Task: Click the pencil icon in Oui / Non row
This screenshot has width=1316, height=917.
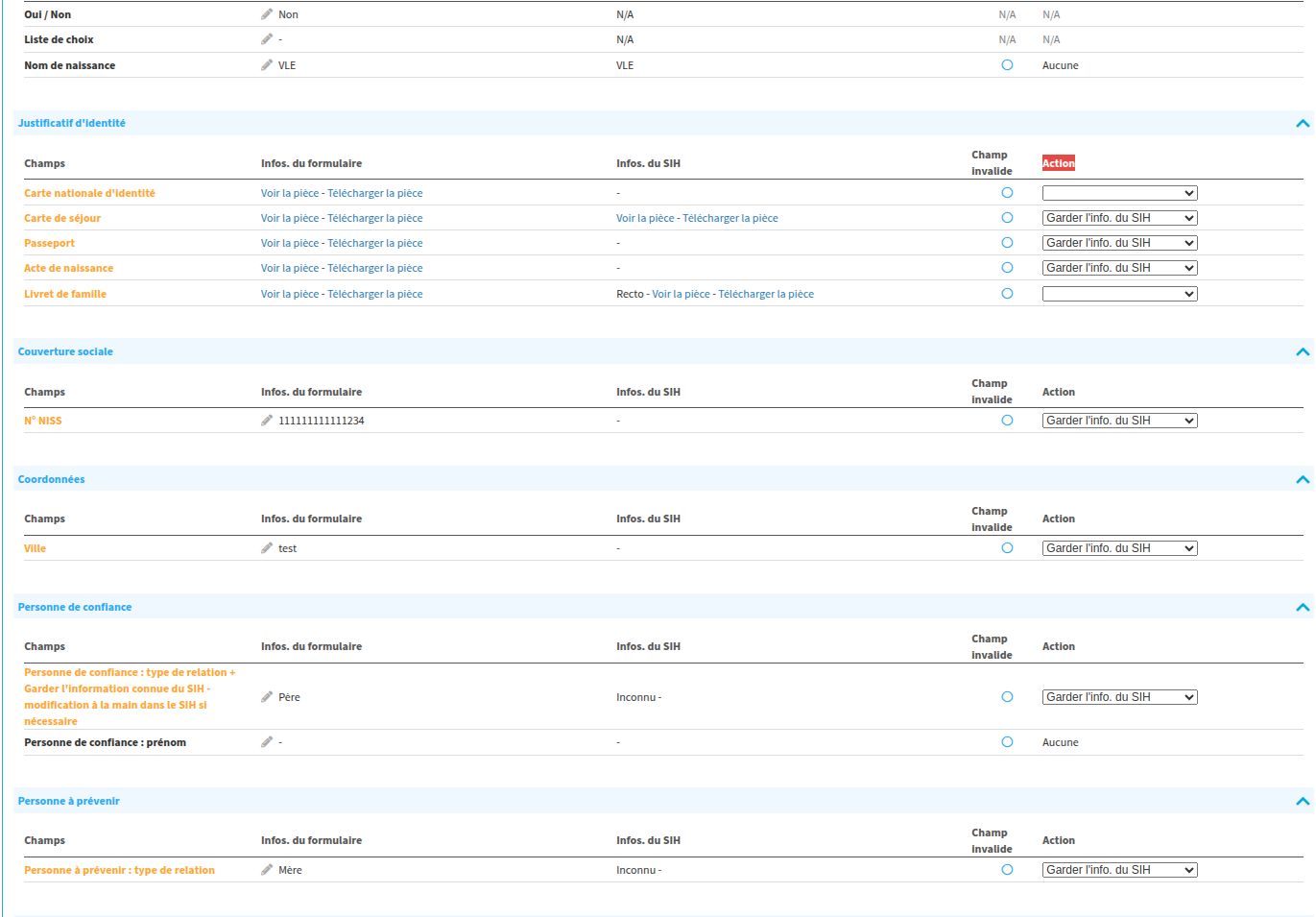Action: pos(267,14)
